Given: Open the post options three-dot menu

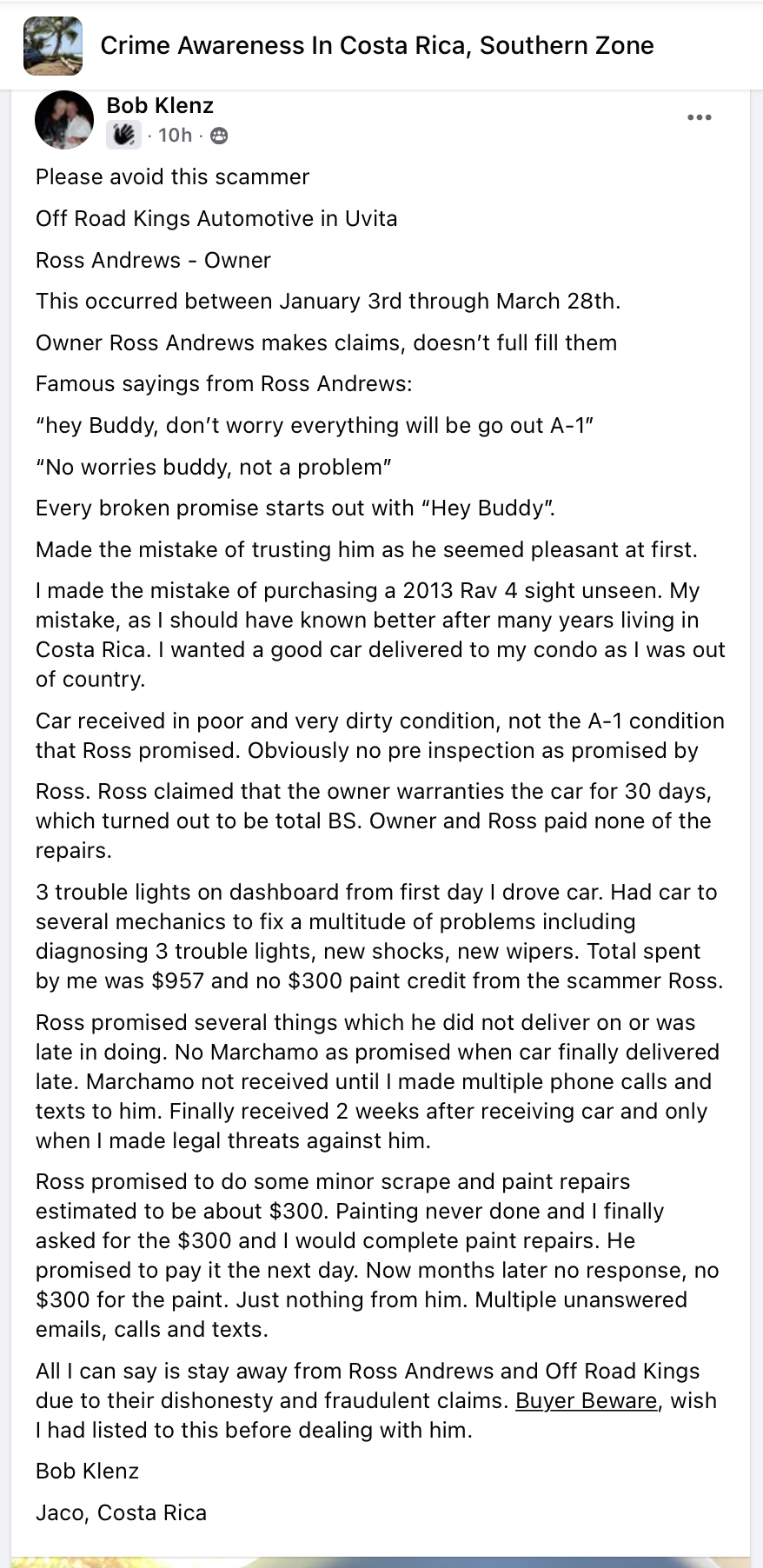Looking at the screenshot, I should click(699, 117).
